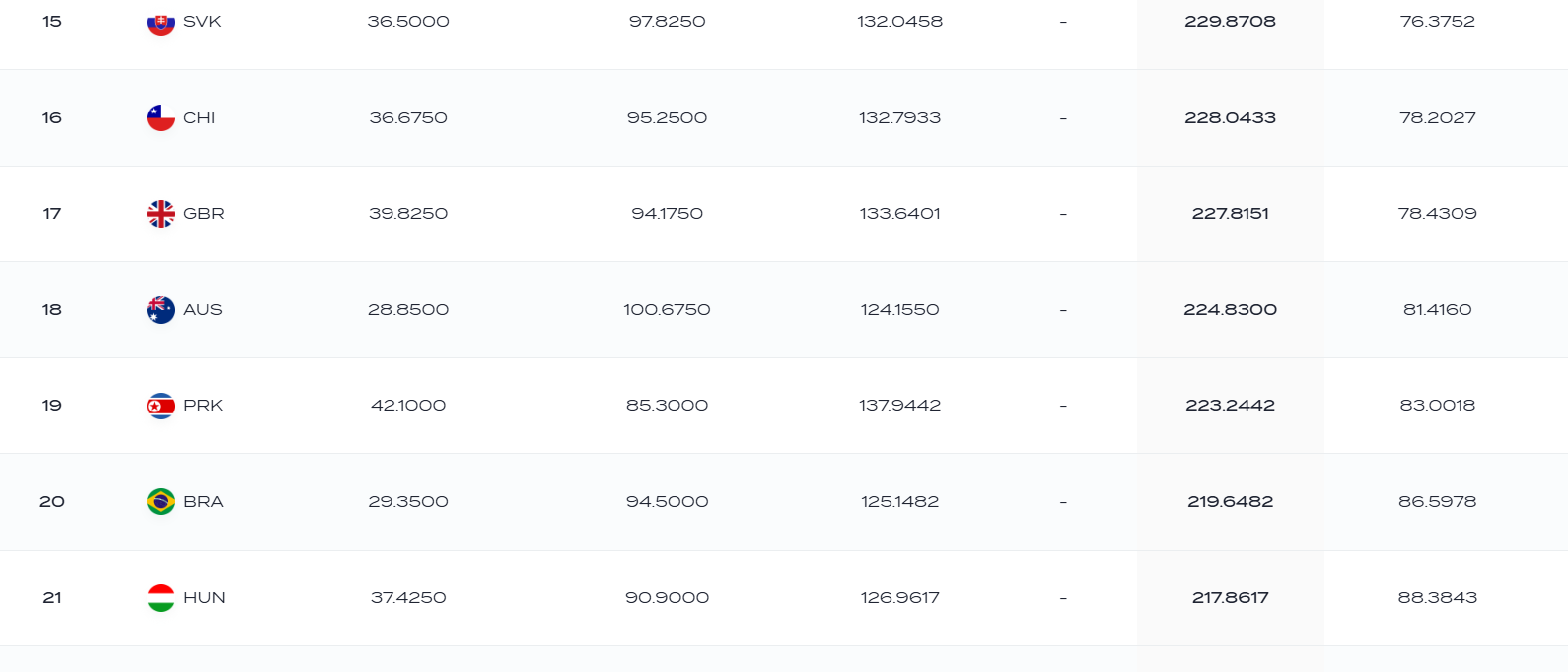Viewport: 1568px width, 672px height.
Task: Click the Australia flag icon
Action: [161, 309]
